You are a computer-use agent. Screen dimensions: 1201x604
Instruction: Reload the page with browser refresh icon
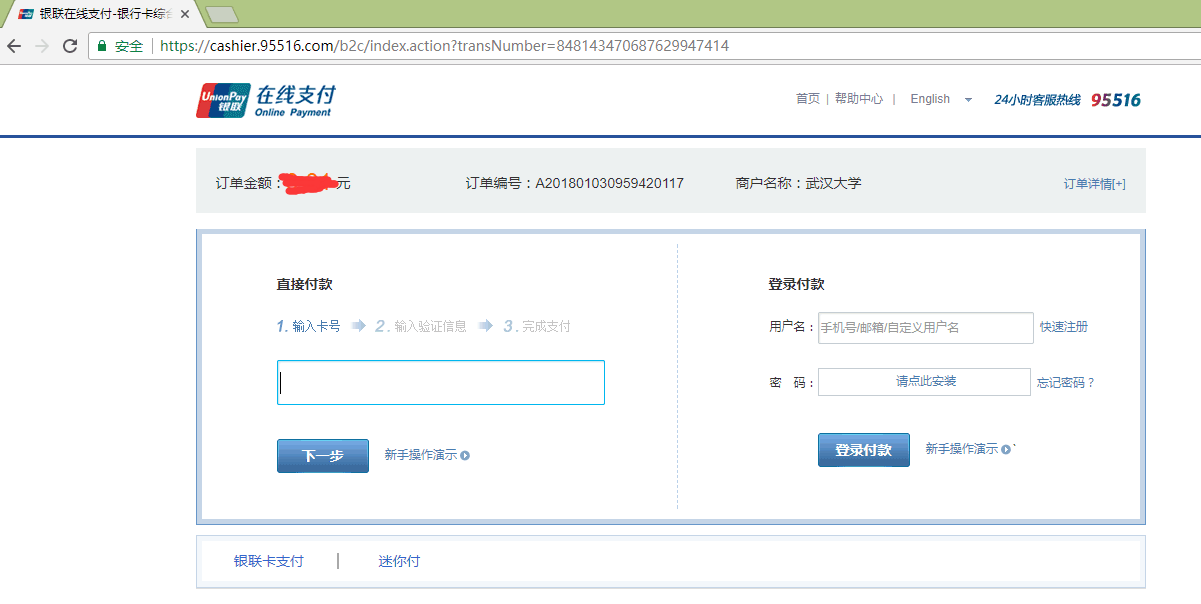[x=70, y=46]
